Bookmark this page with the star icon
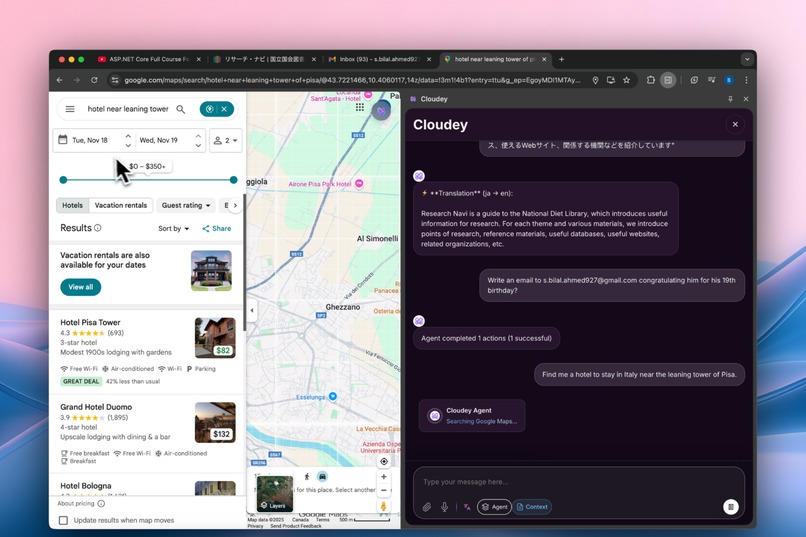The height and width of the screenshot is (537, 806). tap(626, 80)
